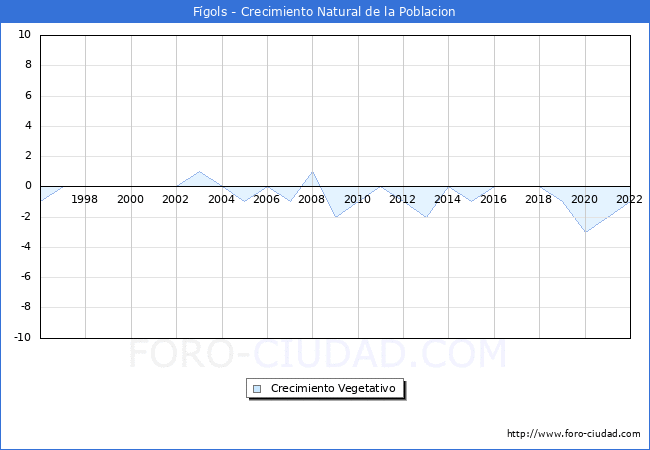The image size is (650, 450).
Task: Click the chart title 'Fígols - Crecimiento Natural de la Poblacion'
Action: [324, 12]
